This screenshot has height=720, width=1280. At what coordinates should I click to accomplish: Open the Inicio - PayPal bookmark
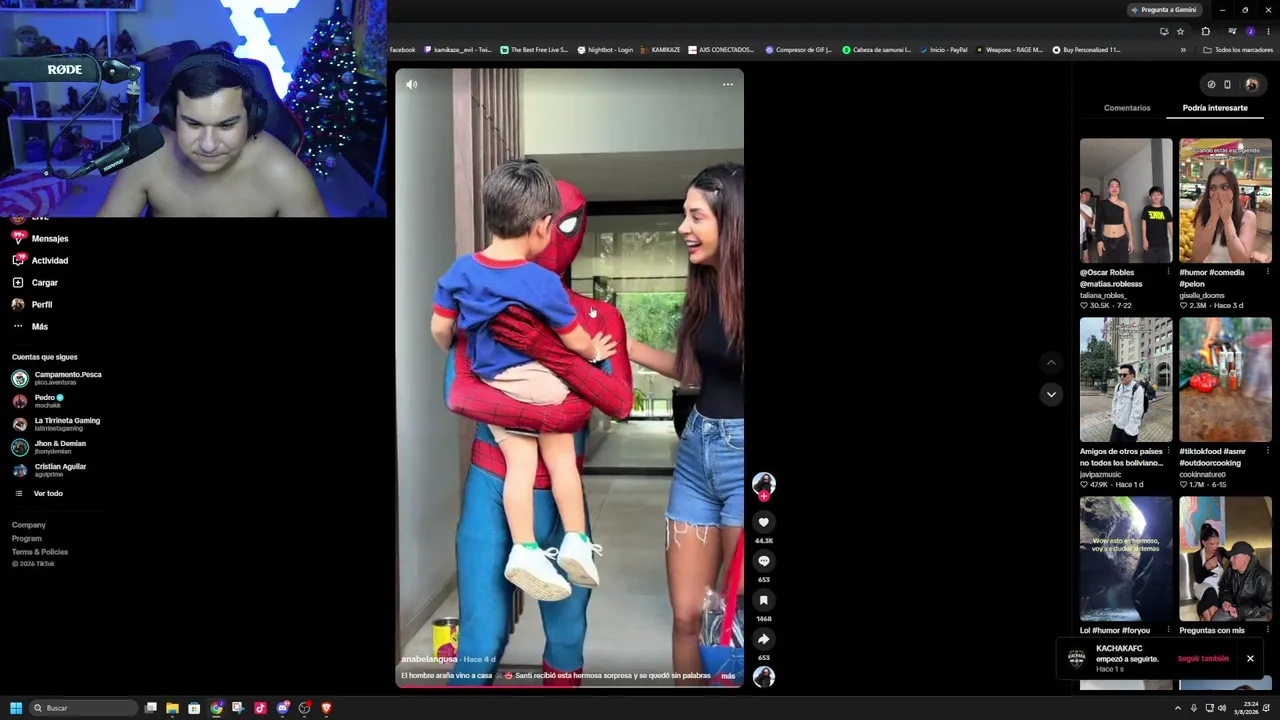pyautogui.click(x=943, y=50)
